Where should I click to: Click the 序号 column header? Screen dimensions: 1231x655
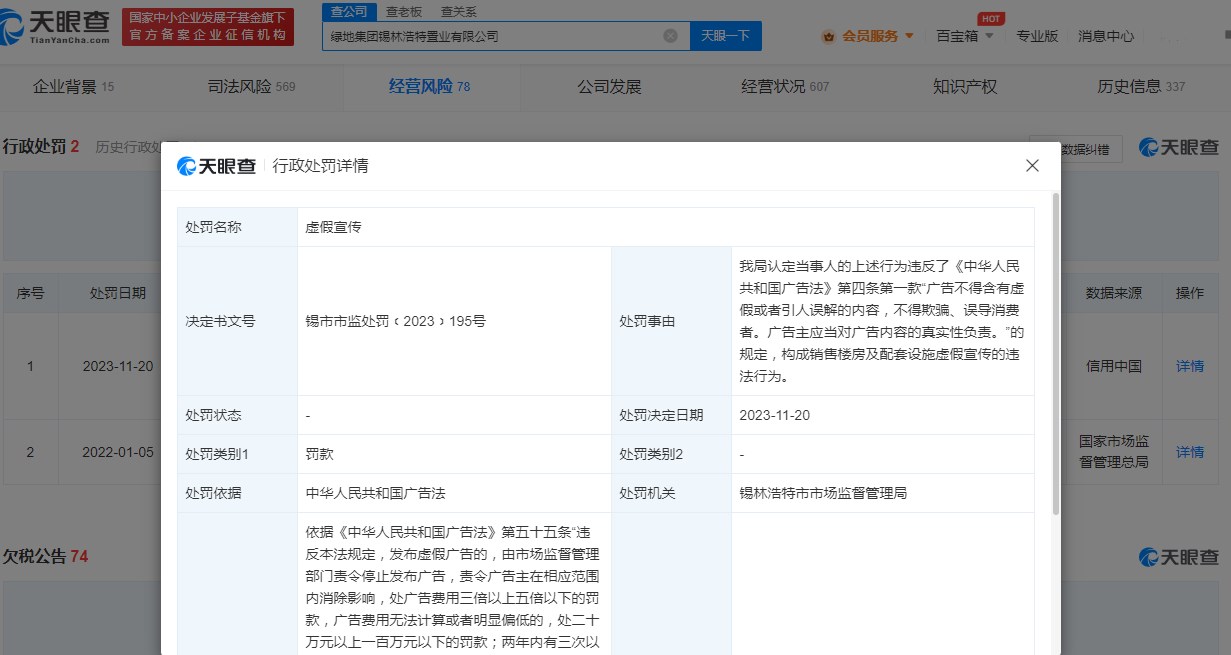[x=30, y=293]
